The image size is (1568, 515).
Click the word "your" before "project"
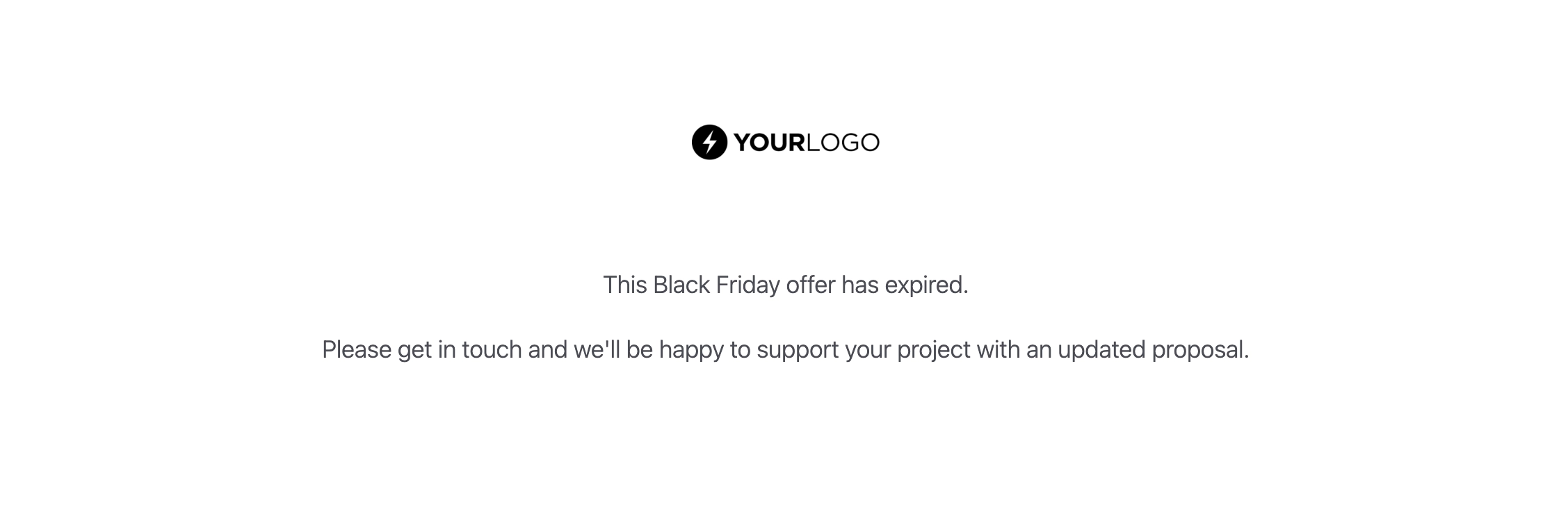[x=868, y=350]
